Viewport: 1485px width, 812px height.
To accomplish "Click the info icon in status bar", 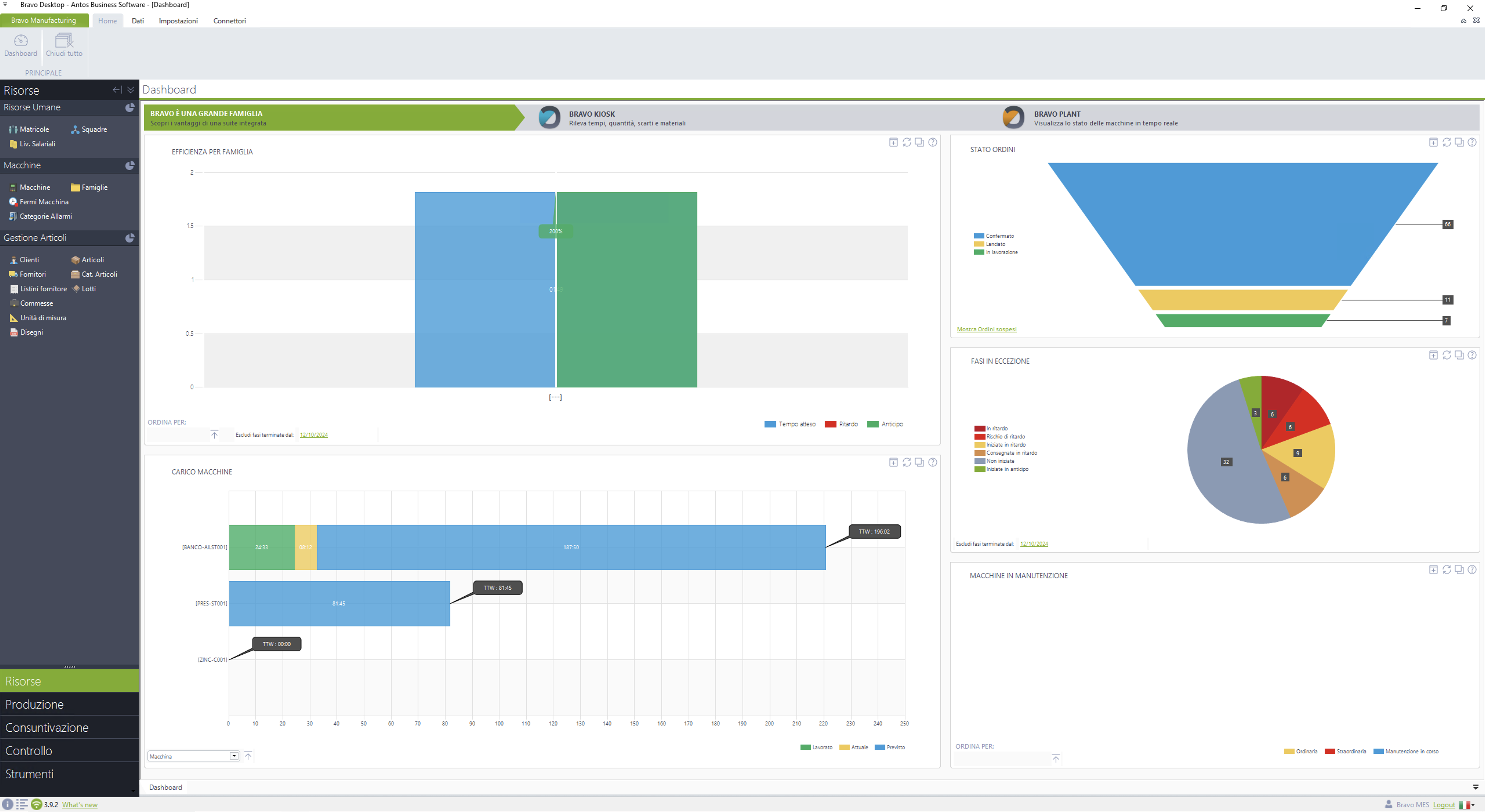I will pos(8,804).
